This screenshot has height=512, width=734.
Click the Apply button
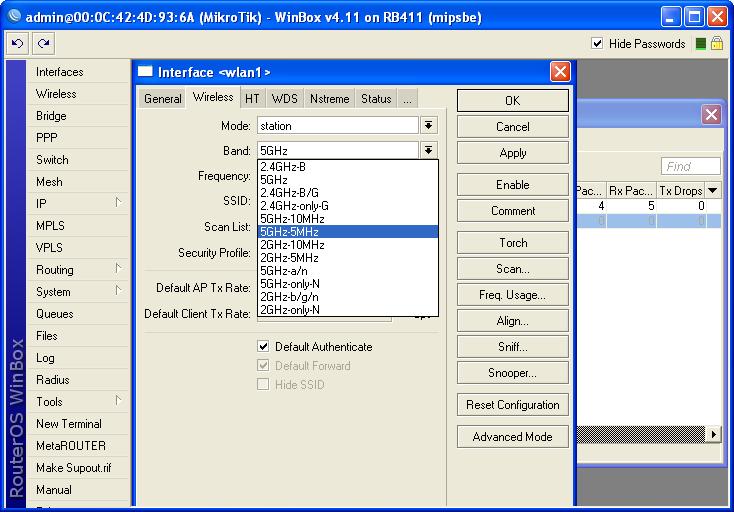coord(513,153)
